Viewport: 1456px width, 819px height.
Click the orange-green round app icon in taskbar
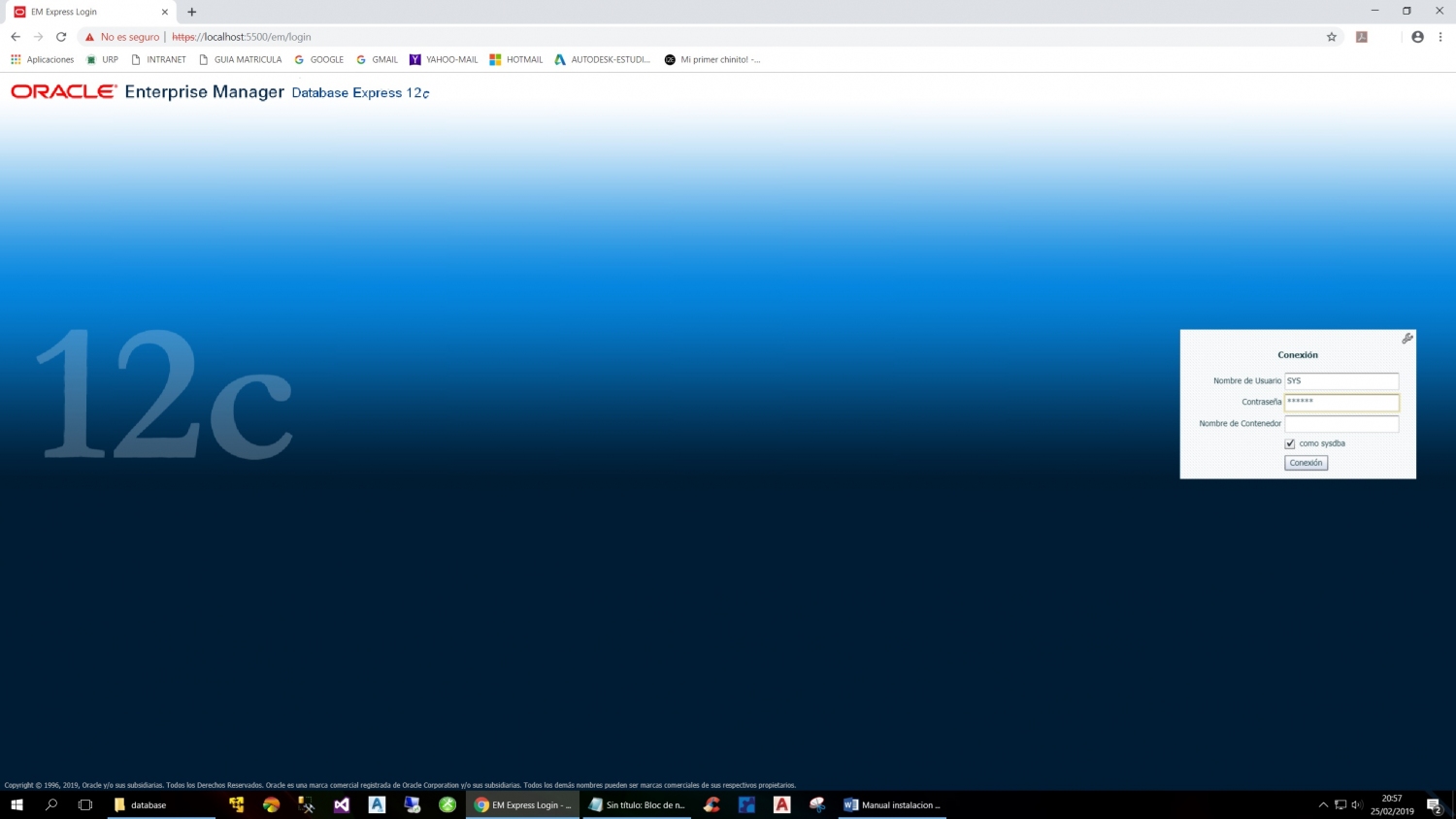pos(272,804)
